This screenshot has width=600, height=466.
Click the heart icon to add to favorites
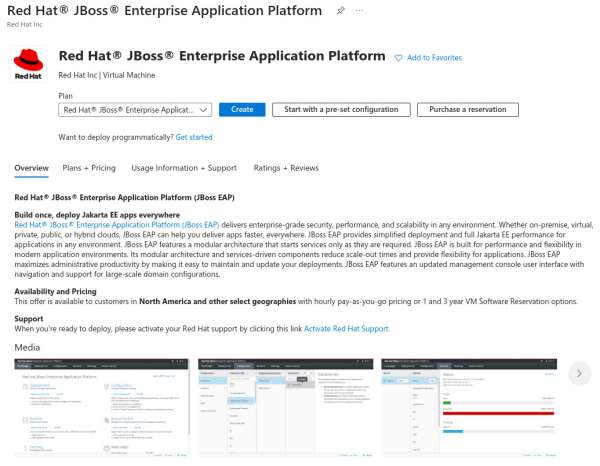coord(399,58)
